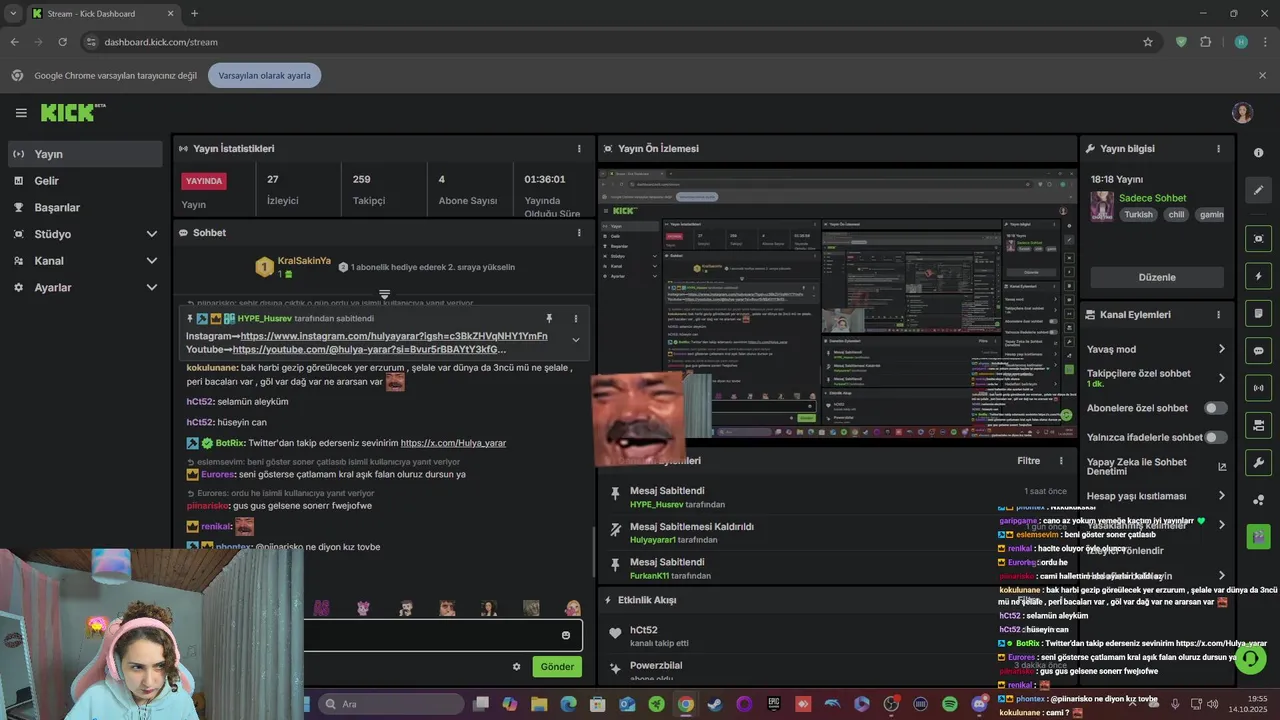Dismiss the default browser notification bar
The image size is (1280, 720).
(x=1262, y=75)
